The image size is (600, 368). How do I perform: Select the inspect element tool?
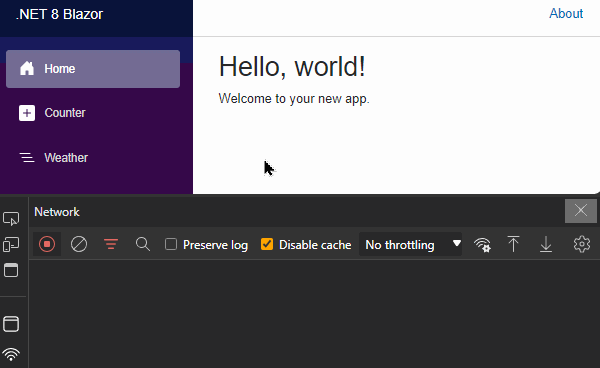(11, 219)
